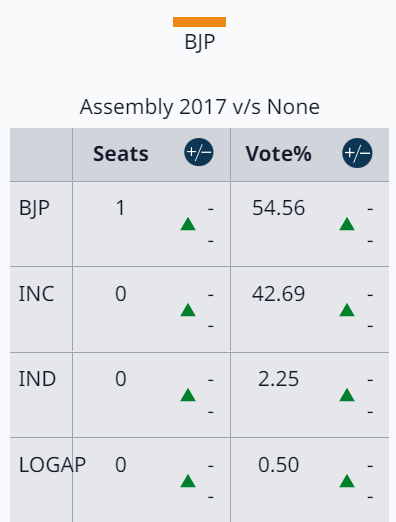
Task: Click the orange BJP legend color bar
Action: pos(199,22)
